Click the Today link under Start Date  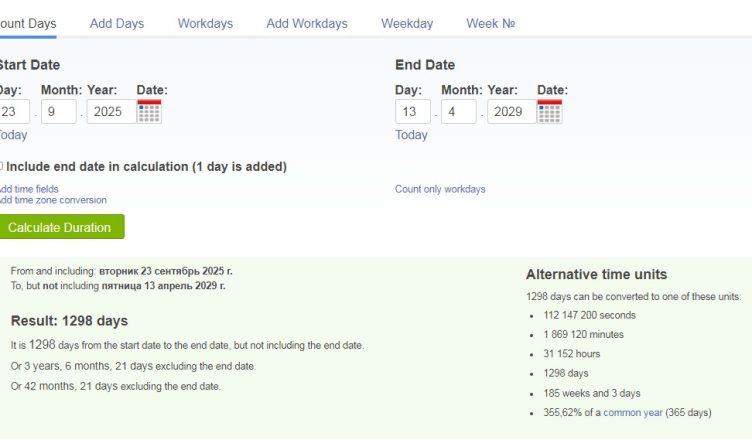pos(13,135)
